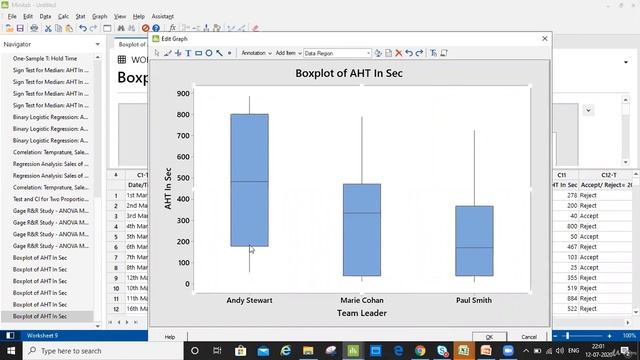Select One-Sample T: Hold Time in Navigator

point(45,58)
